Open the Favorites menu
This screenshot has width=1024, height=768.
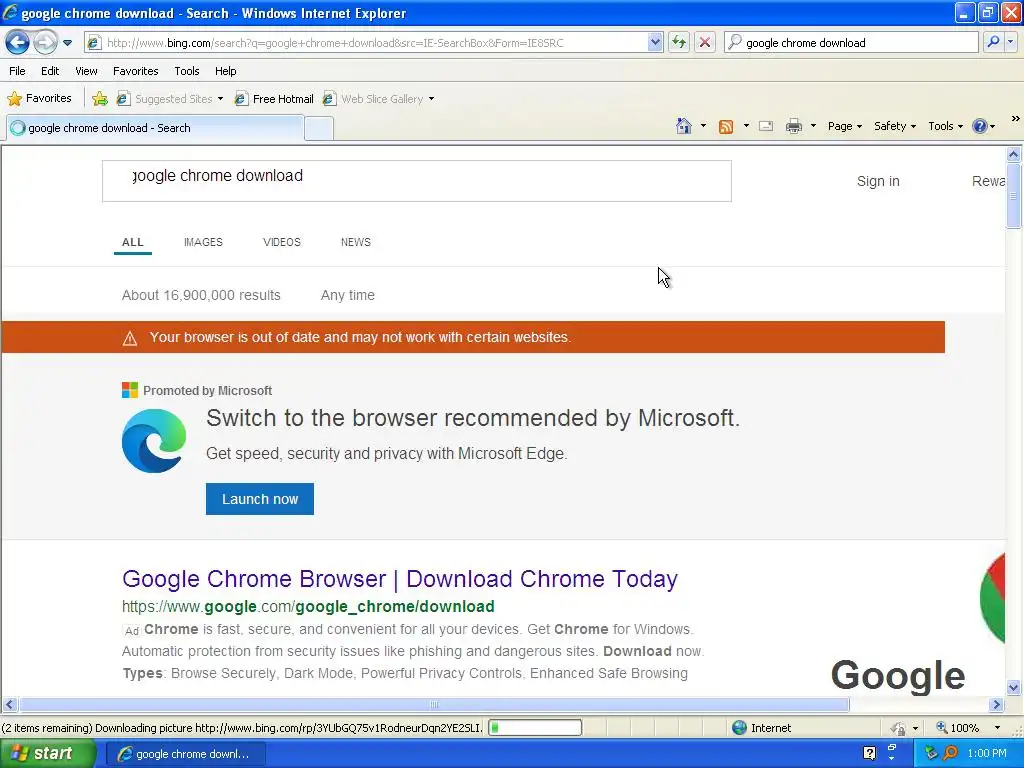[135, 71]
